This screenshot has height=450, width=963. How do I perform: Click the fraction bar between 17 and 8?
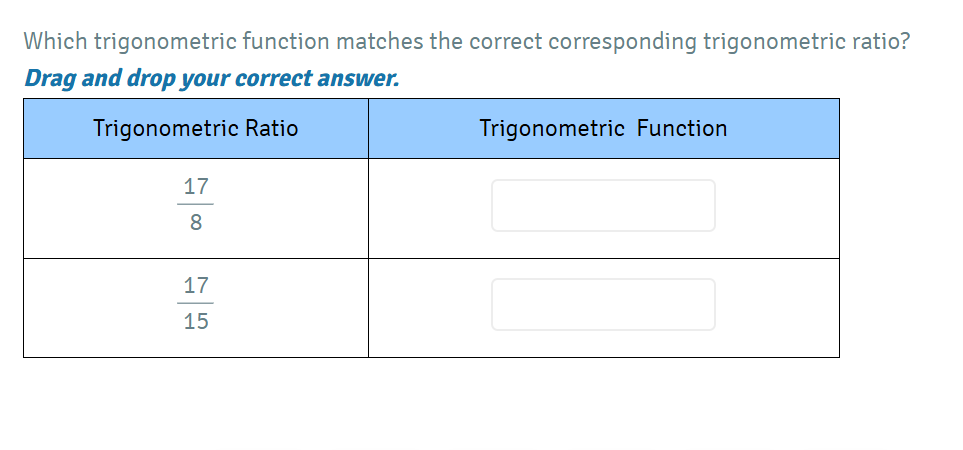(x=196, y=205)
